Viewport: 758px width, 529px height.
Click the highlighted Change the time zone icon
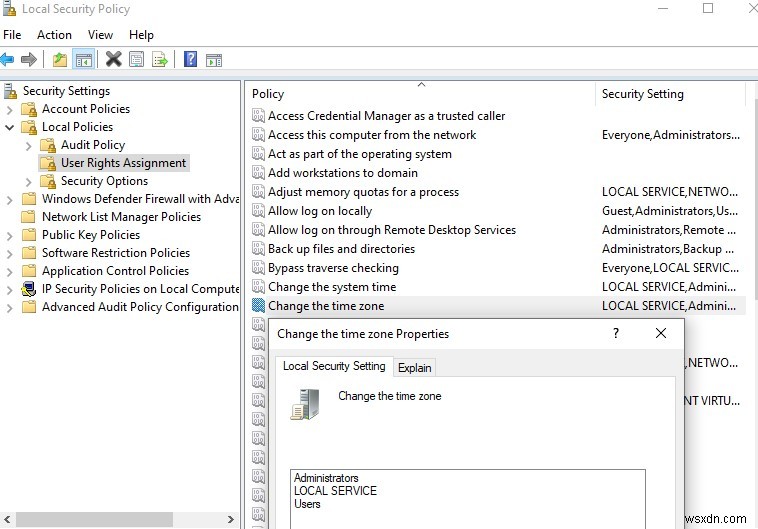pyautogui.click(x=259, y=306)
